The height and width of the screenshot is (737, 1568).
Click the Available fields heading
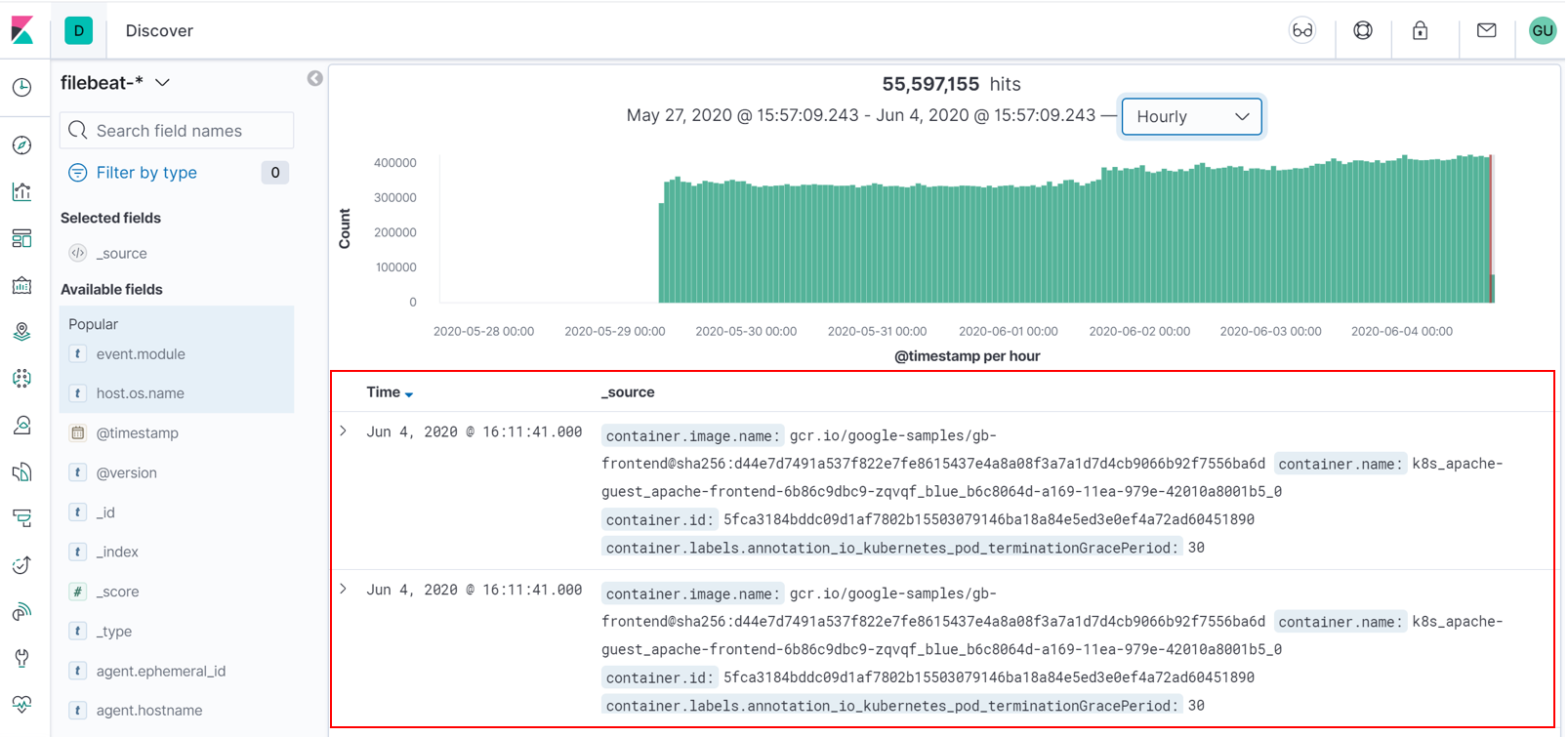click(x=111, y=289)
